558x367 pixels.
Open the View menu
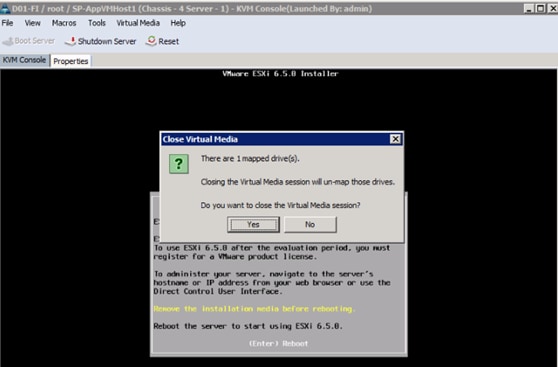[32, 23]
